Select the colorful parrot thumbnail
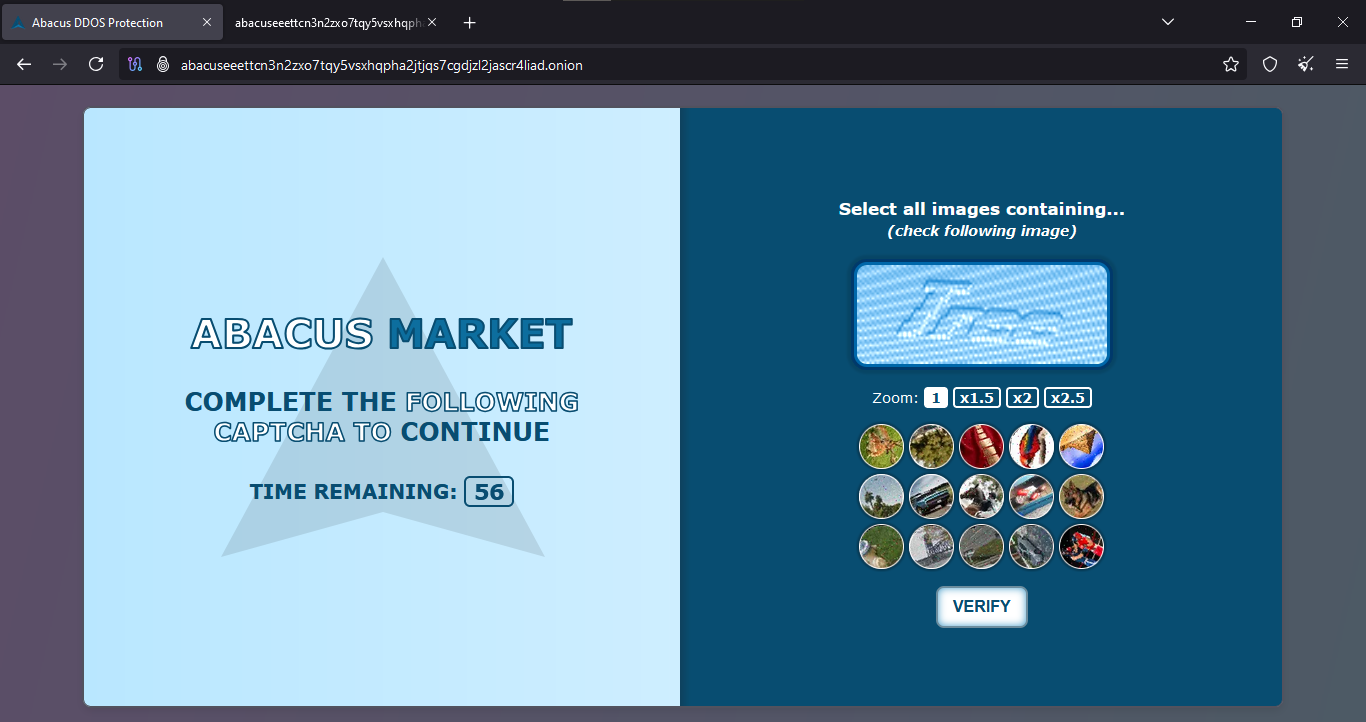Viewport: 1366px width, 722px height. [1031, 446]
